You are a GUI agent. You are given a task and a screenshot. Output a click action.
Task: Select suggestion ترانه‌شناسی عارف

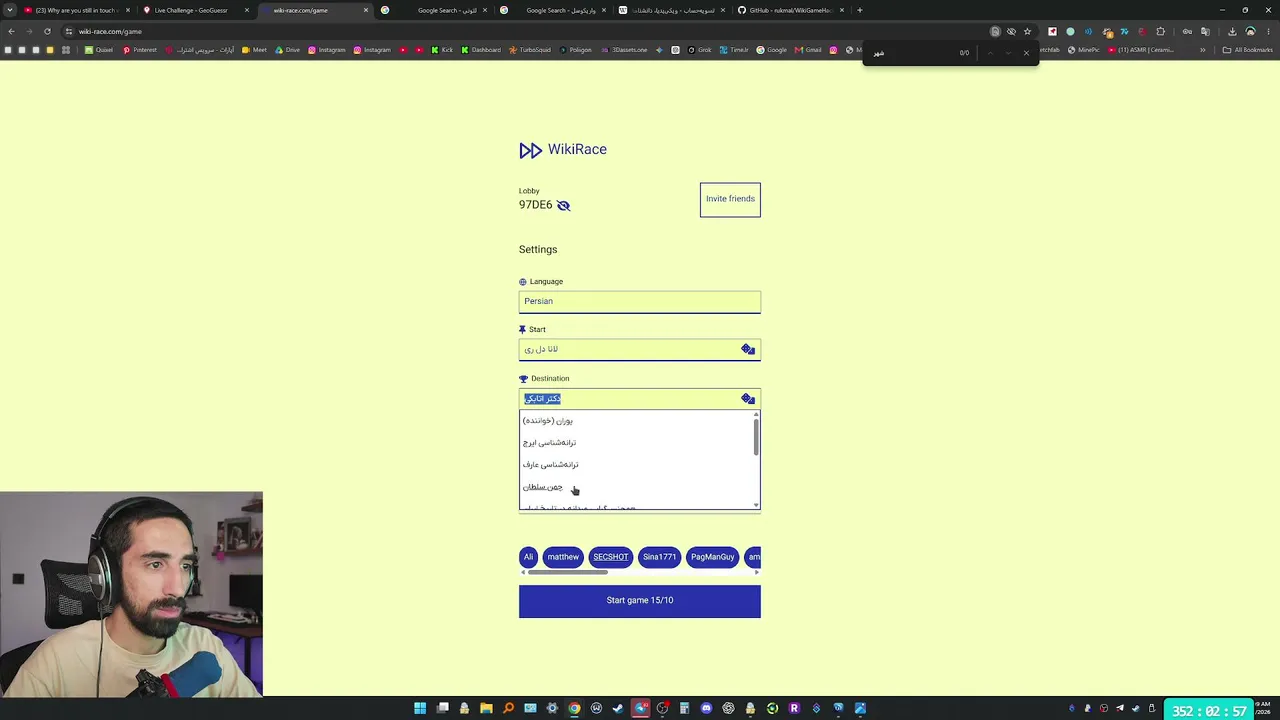pyautogui.click(x=636, y=465)
